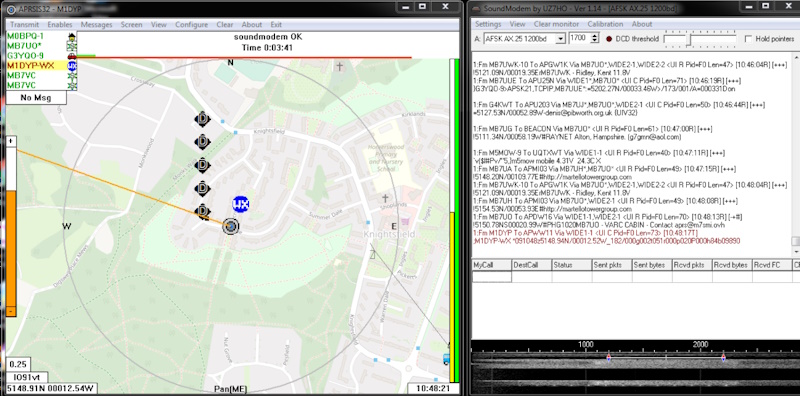The width and height of the screenshot is (800, 396).
Task: Select the lowest D diamond marker on map
Action: (x=203, y=211)
